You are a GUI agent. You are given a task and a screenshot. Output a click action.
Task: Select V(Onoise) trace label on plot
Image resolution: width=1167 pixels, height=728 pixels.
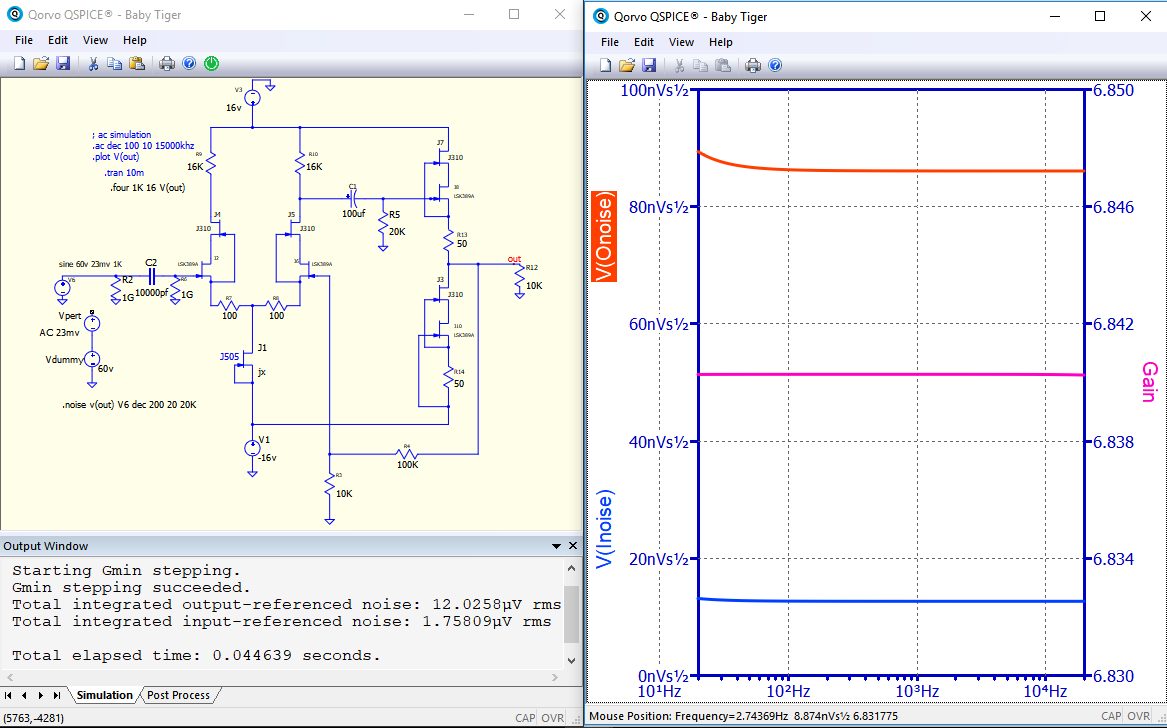tap(603, 236)
